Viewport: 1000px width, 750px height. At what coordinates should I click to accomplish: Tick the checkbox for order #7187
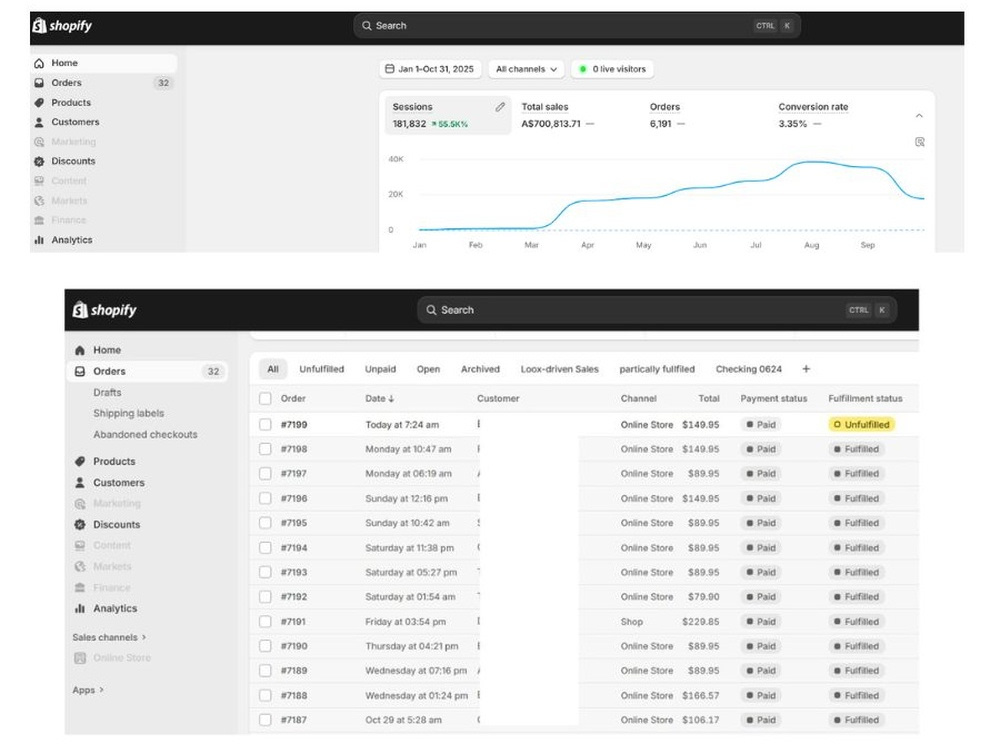(x=265, y=720)
